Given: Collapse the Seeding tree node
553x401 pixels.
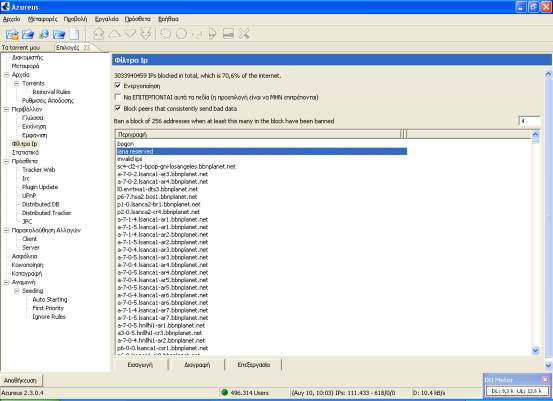Looking at the screenshot, I should [16, 291].
